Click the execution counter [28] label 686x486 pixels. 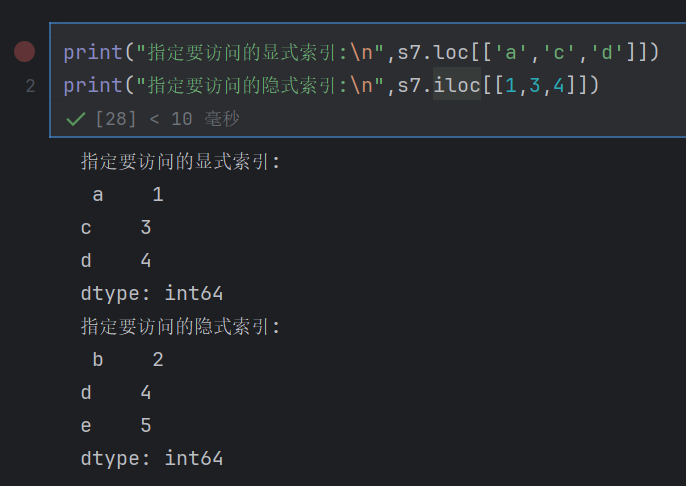(116, 119)
